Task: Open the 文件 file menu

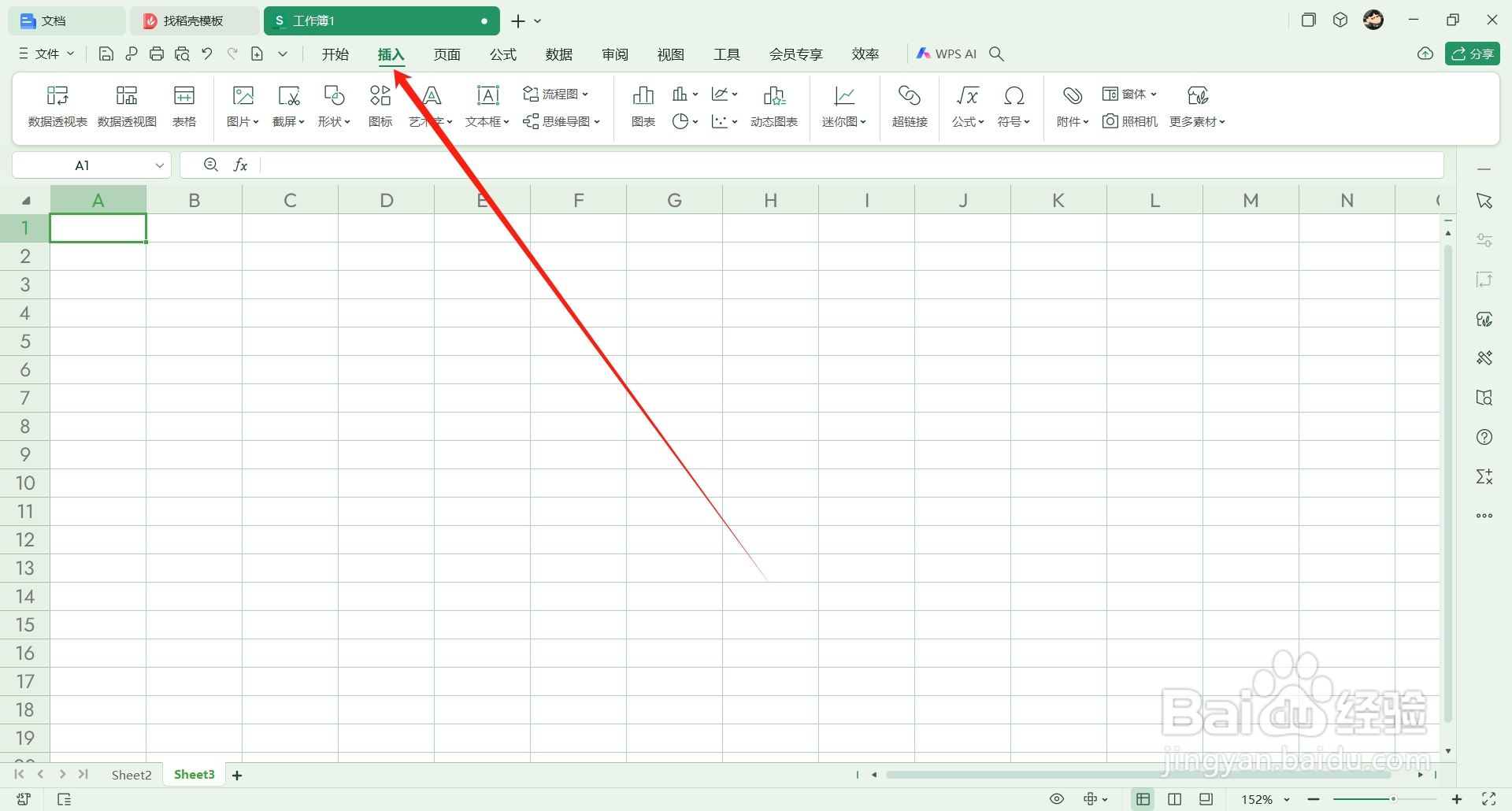Action: click(x=46, y=54)
